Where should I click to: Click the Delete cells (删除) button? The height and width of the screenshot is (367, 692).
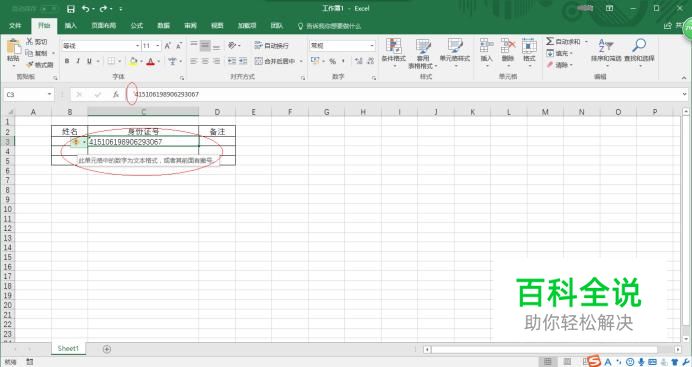508,52
